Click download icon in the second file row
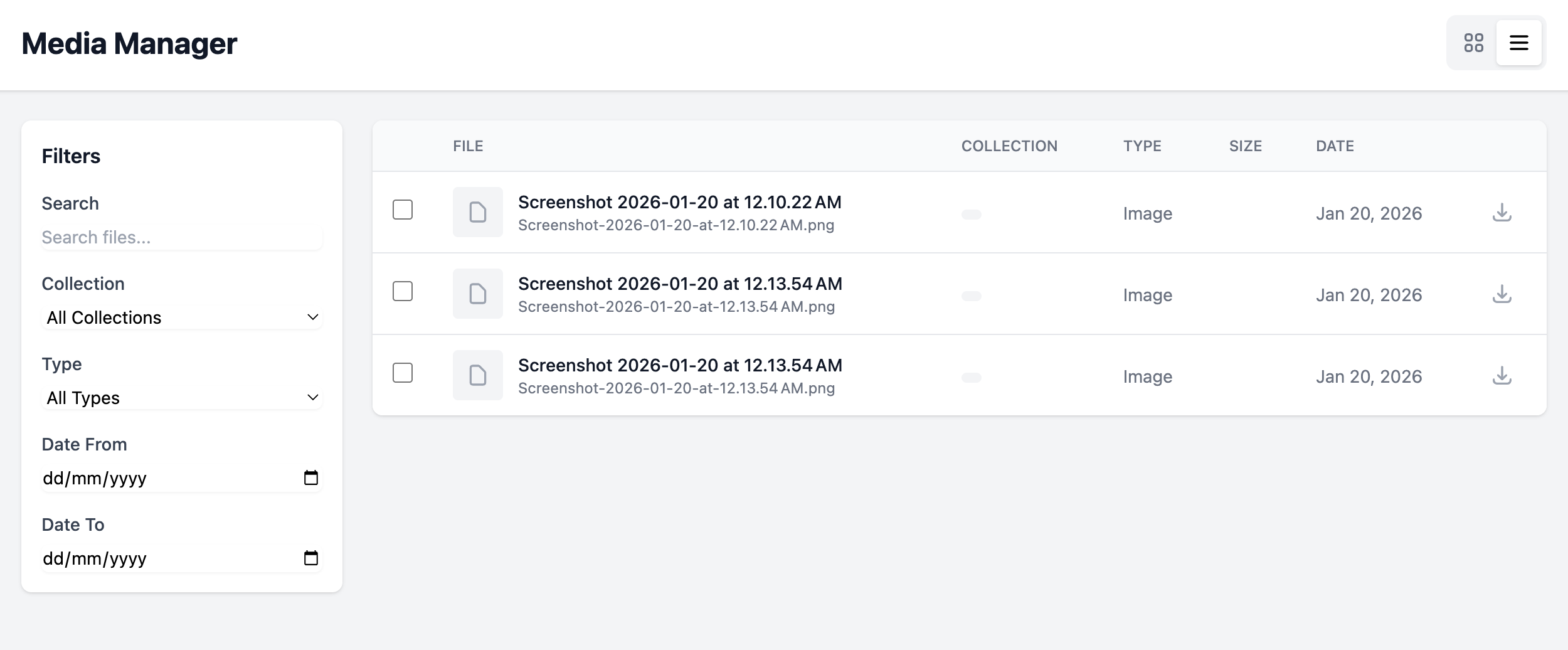 (x=1502, y=294)
